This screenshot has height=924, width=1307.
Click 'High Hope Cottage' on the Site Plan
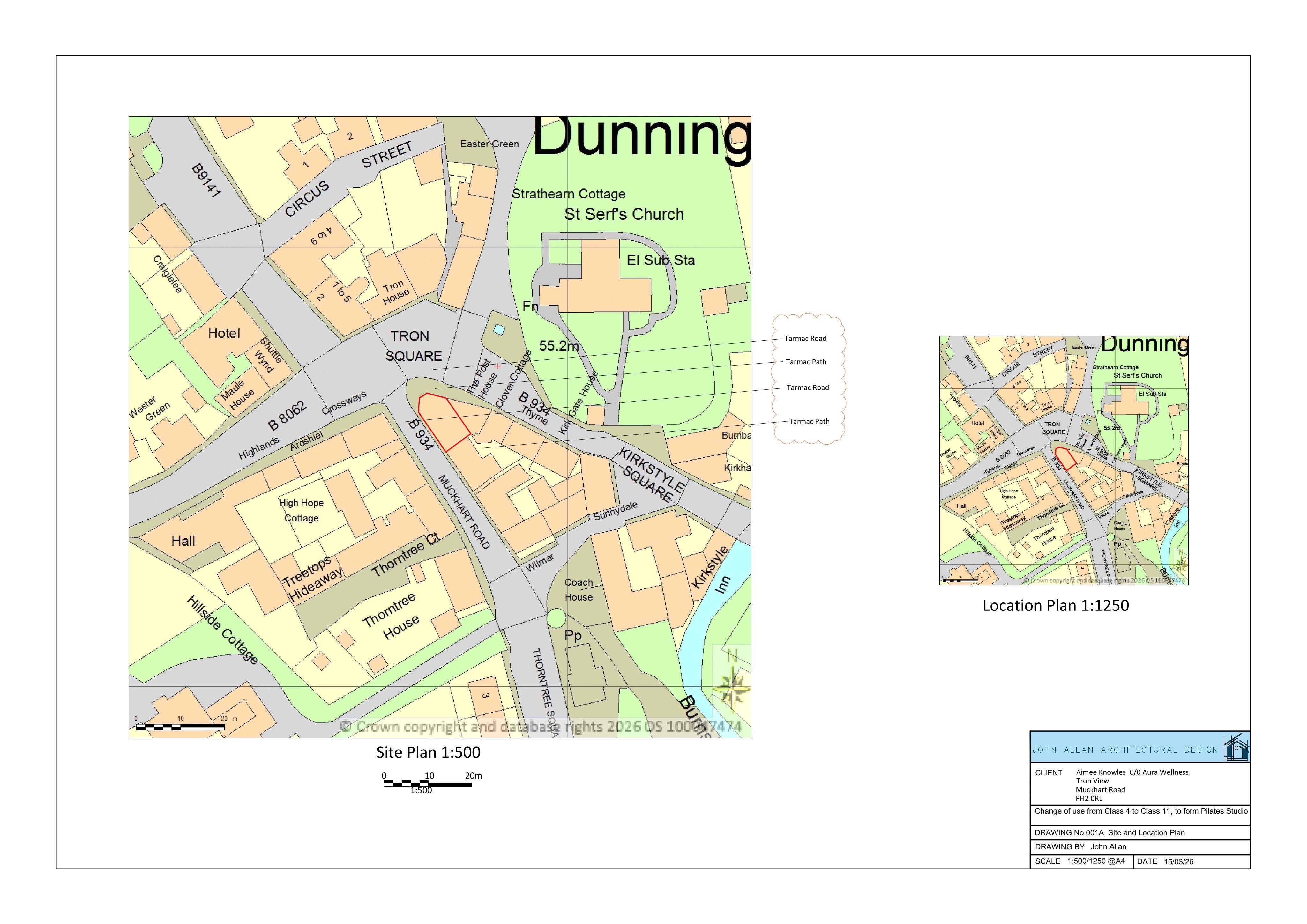301,510
